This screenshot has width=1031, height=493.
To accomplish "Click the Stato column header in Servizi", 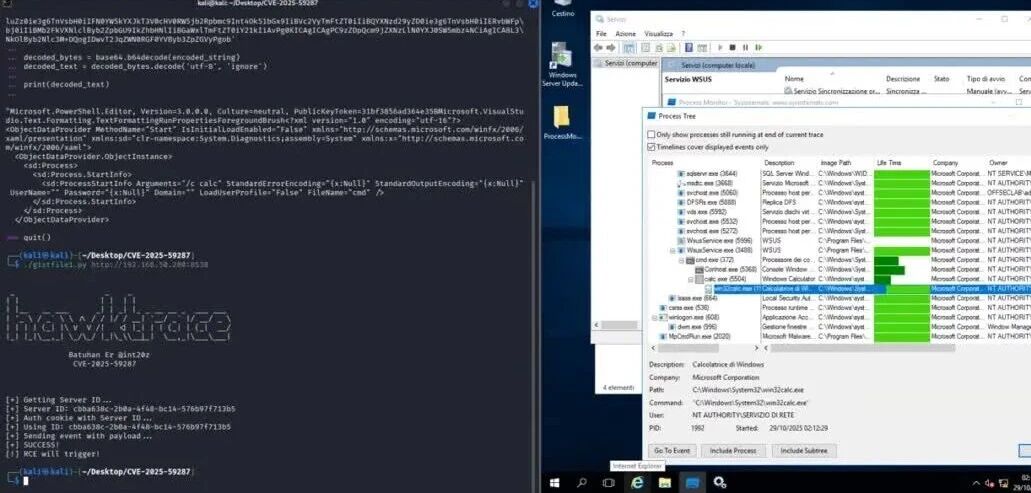I will (x=942, y=79).
